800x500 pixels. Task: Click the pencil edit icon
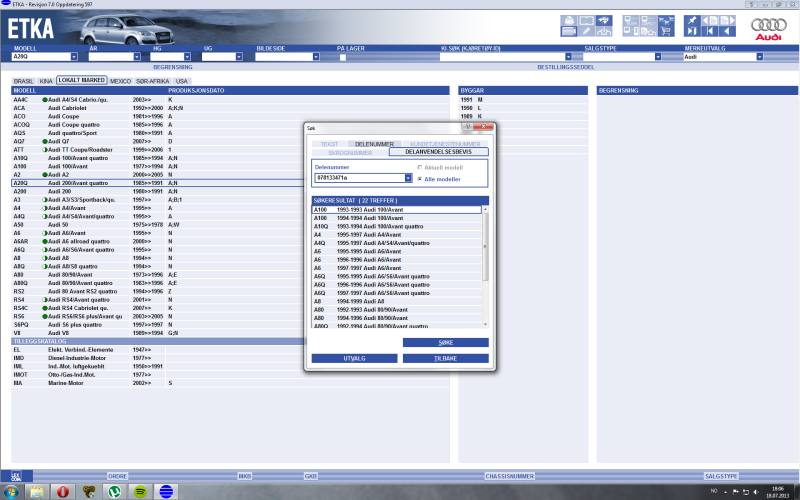click(x=586, y=32)
